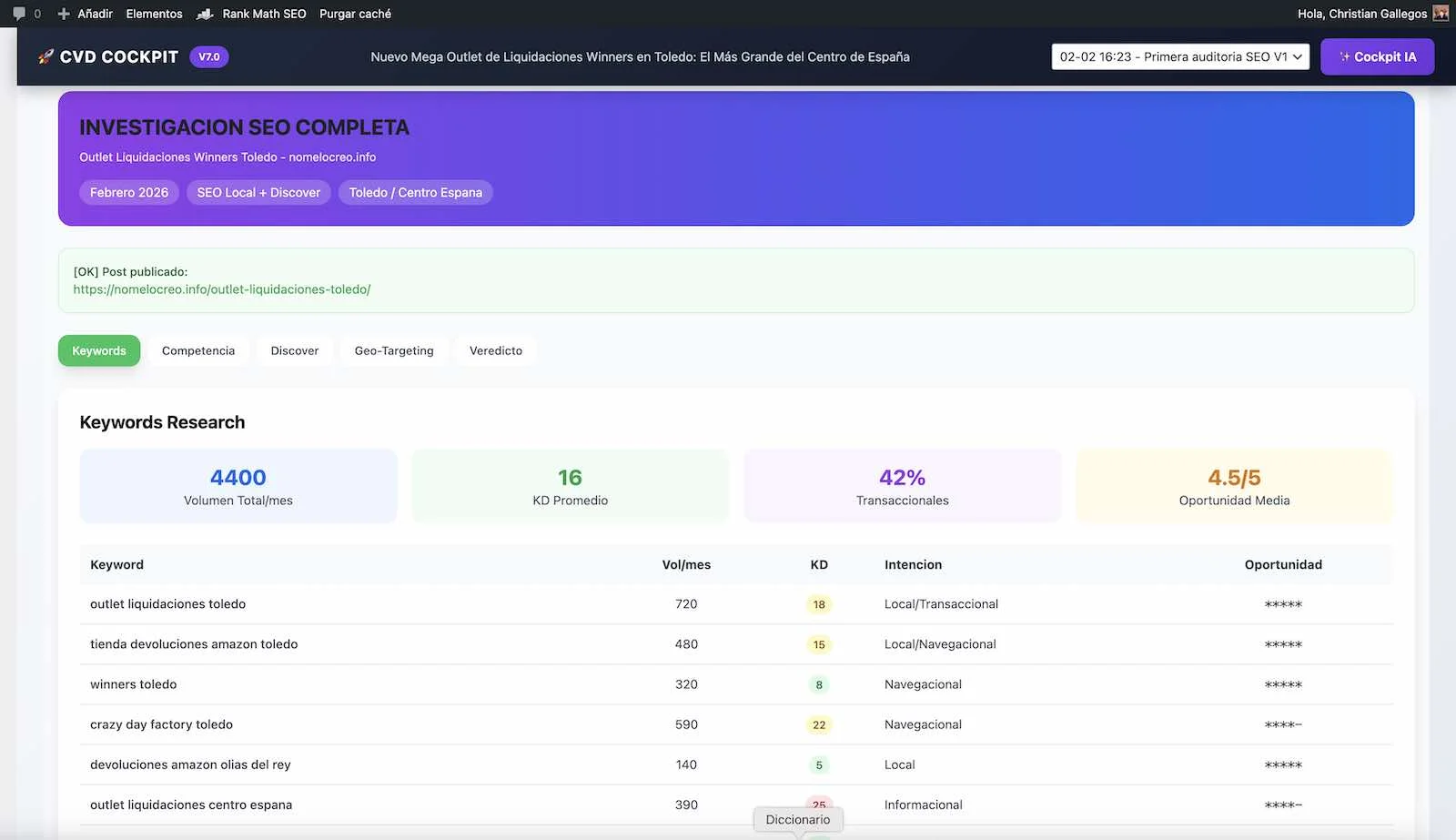Activate the Geo-Targeting section

coord(394,350)
